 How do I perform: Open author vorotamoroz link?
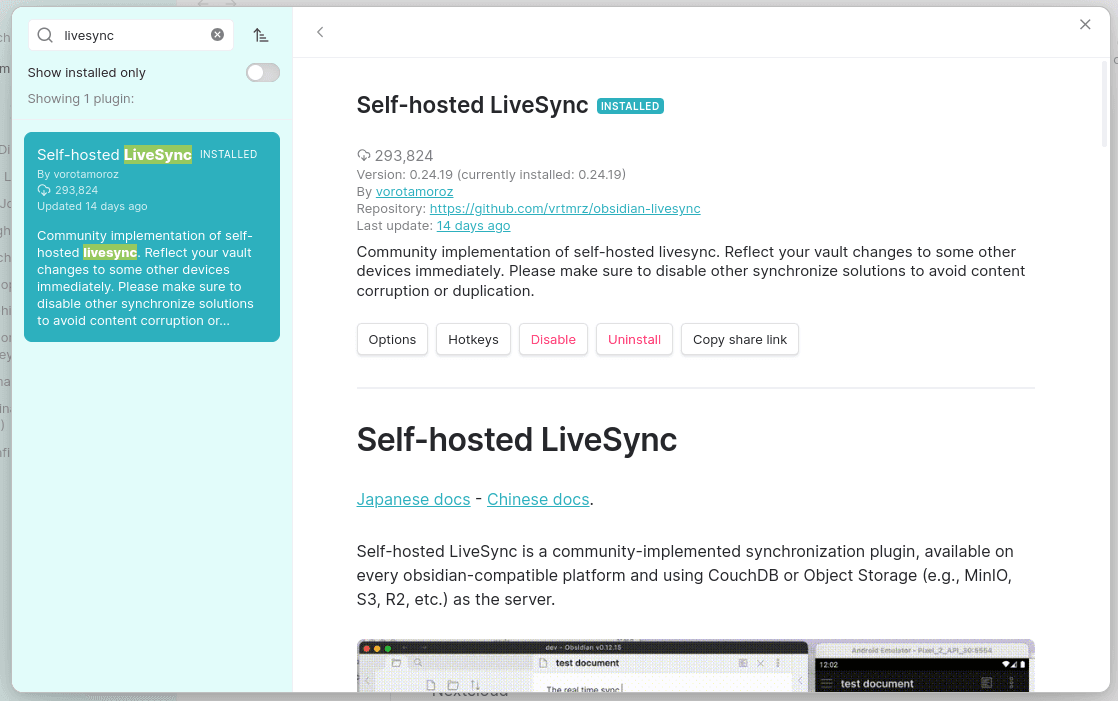pos(414,192)
